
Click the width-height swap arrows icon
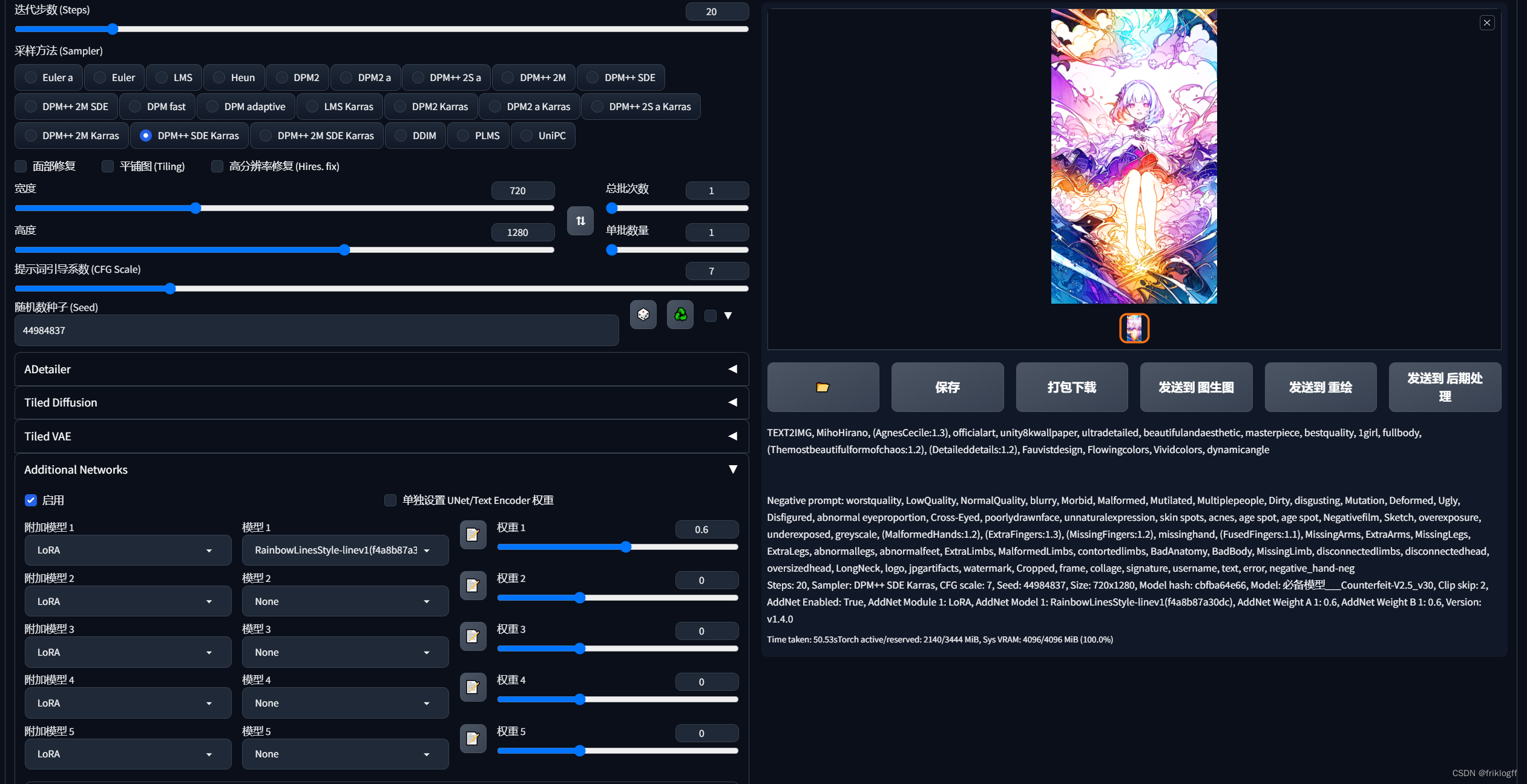580,221
